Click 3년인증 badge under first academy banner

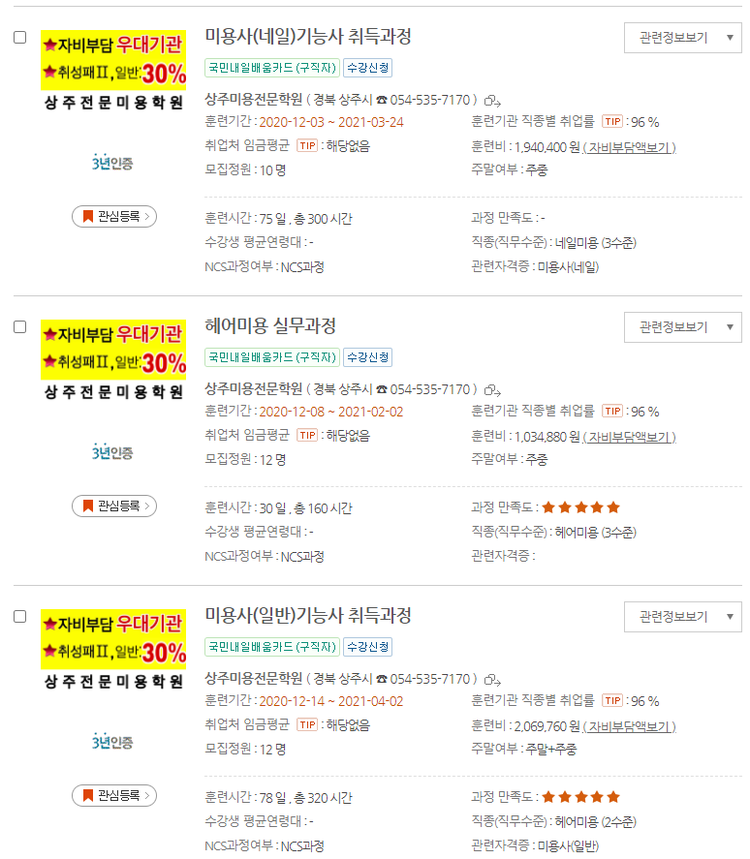coord(112,163)
